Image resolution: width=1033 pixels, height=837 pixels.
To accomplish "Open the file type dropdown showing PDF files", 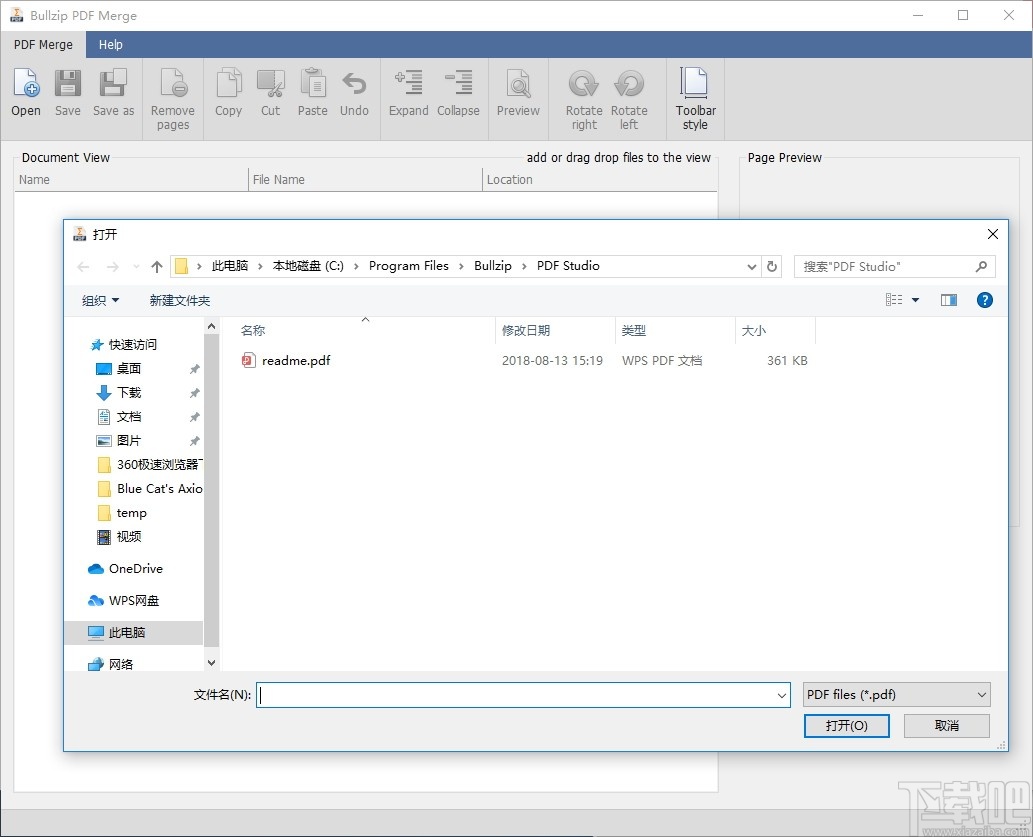I will tap(895, 694).
